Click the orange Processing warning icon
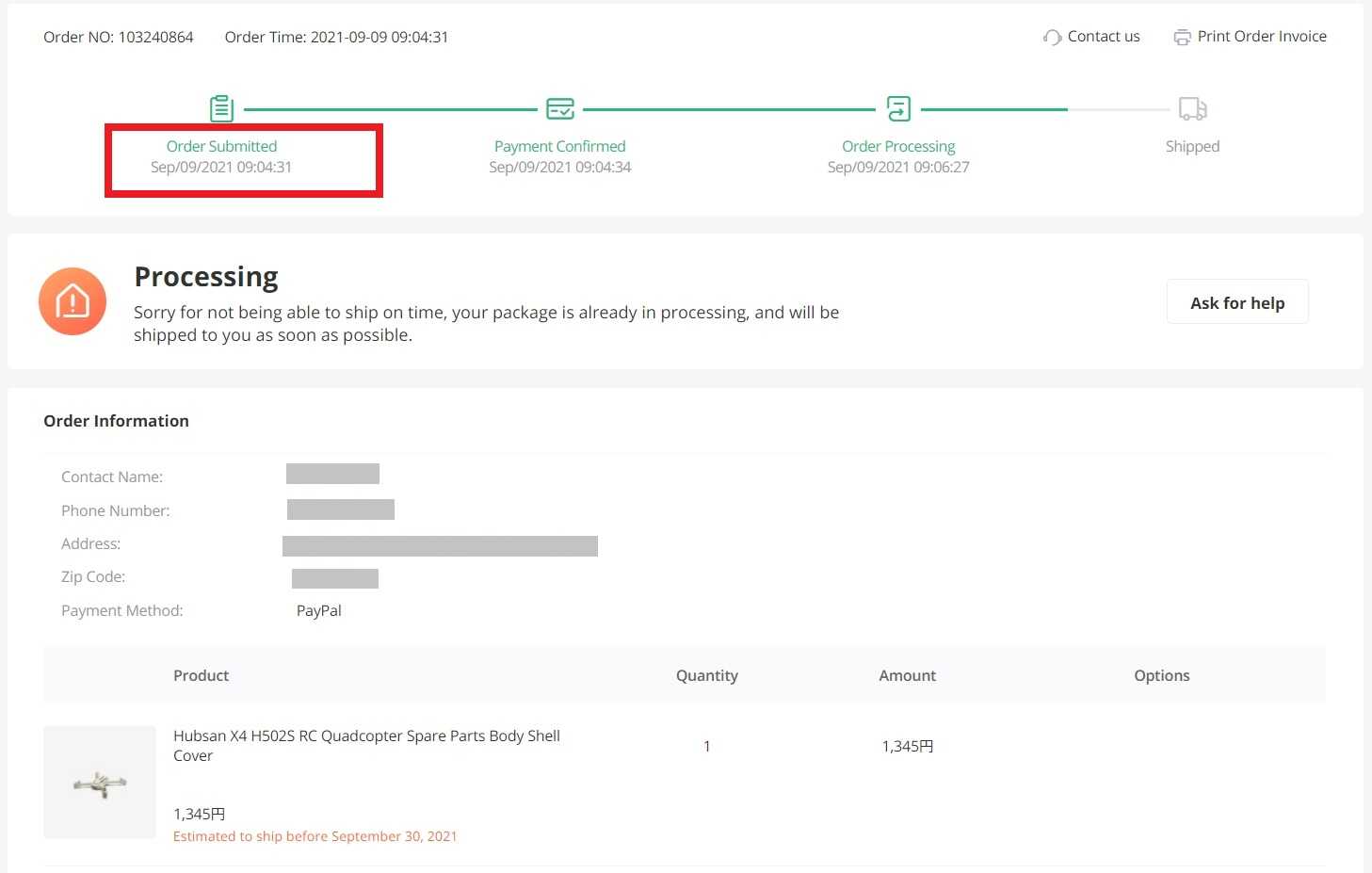This screenshot has height=873, width=1372. [73, 301]
